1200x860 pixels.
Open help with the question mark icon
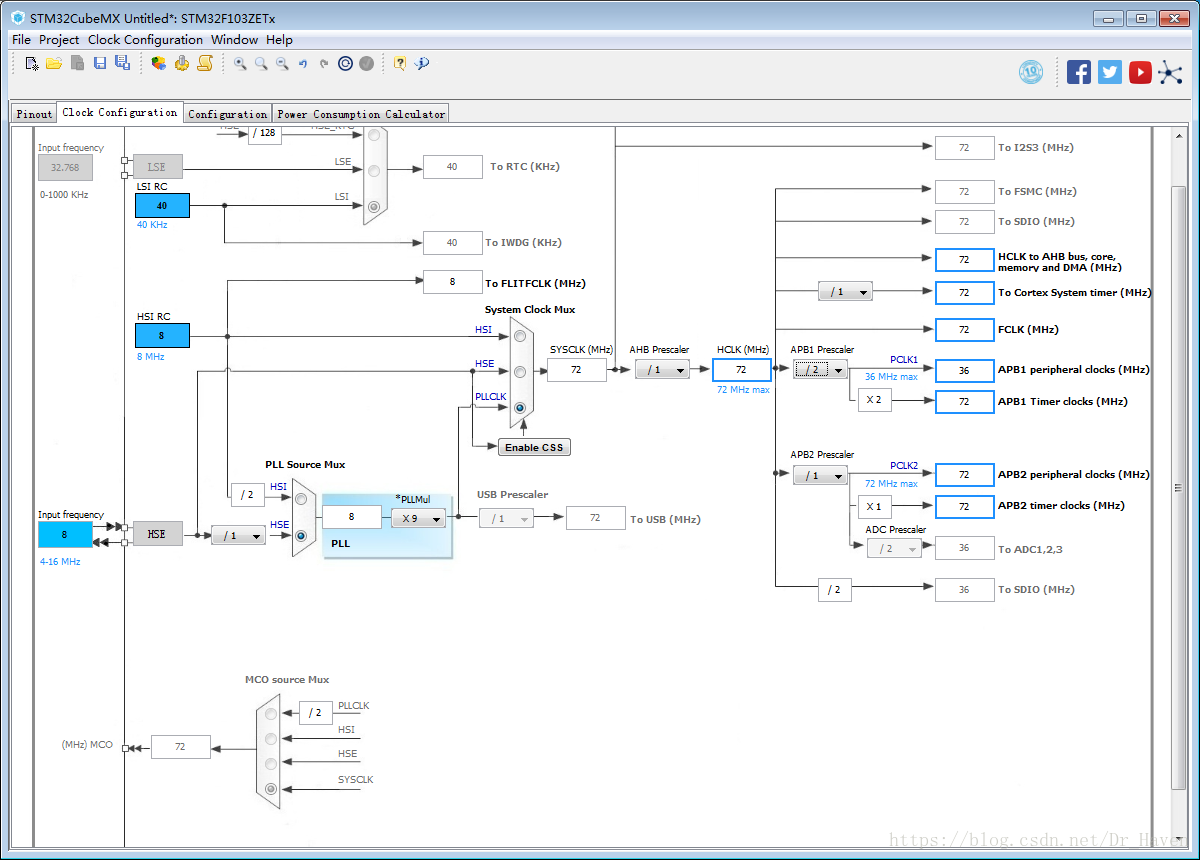tap(400, 63)
